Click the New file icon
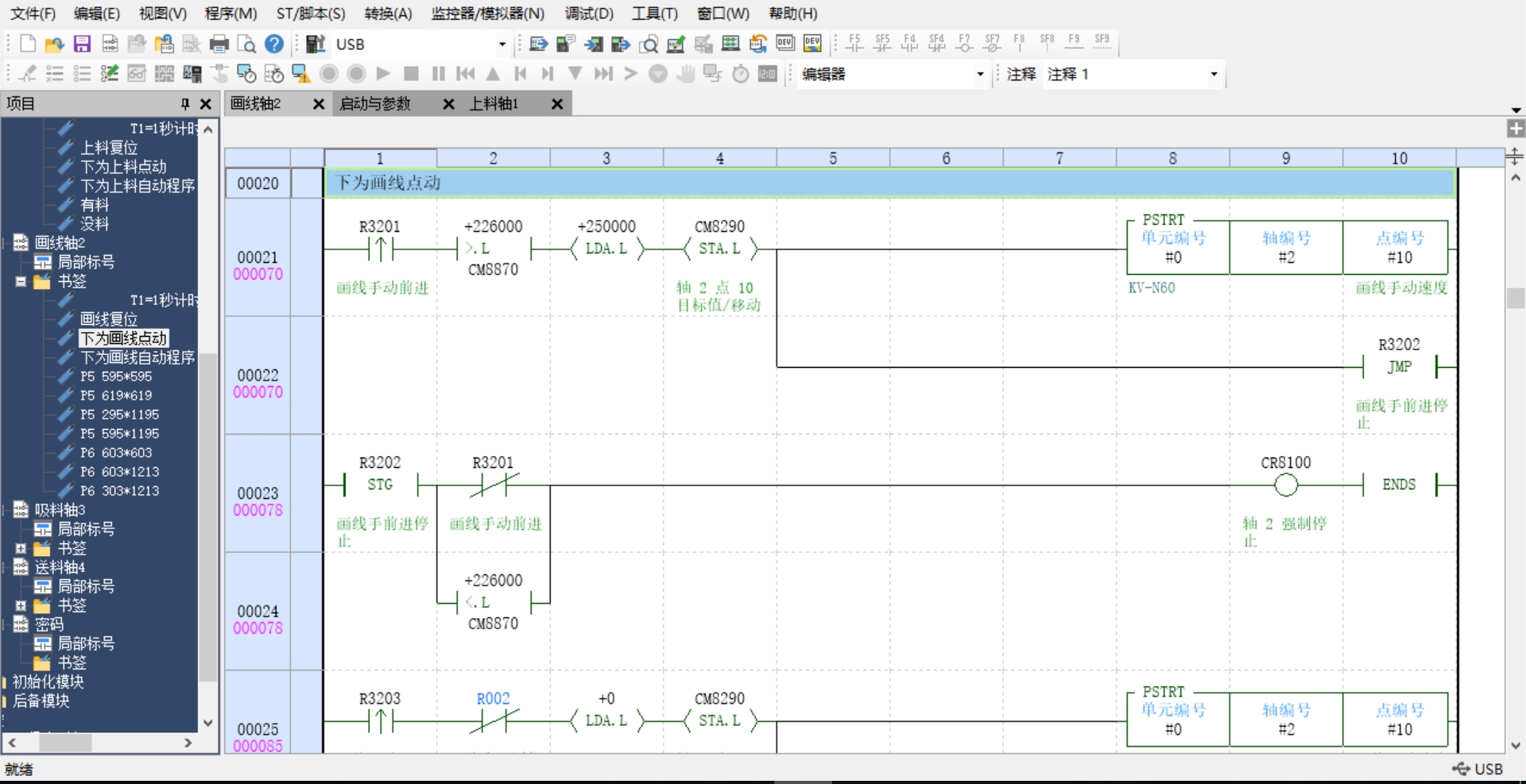Image resolution: width=1526 pixels, height=784 pixels. (28, 44)
